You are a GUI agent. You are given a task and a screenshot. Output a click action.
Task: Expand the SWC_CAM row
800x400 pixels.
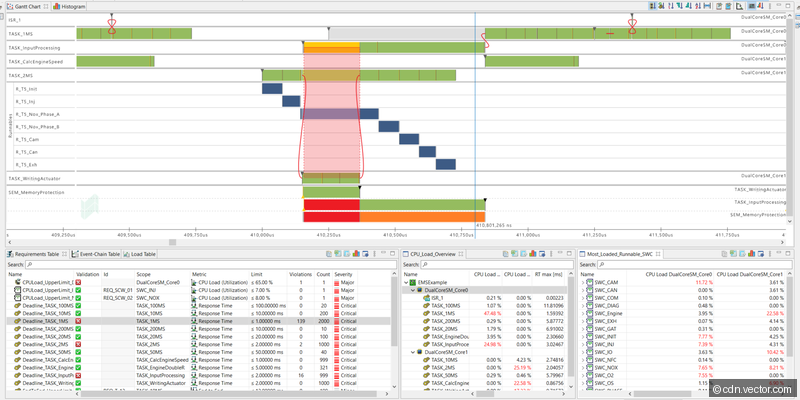point(583,283)
